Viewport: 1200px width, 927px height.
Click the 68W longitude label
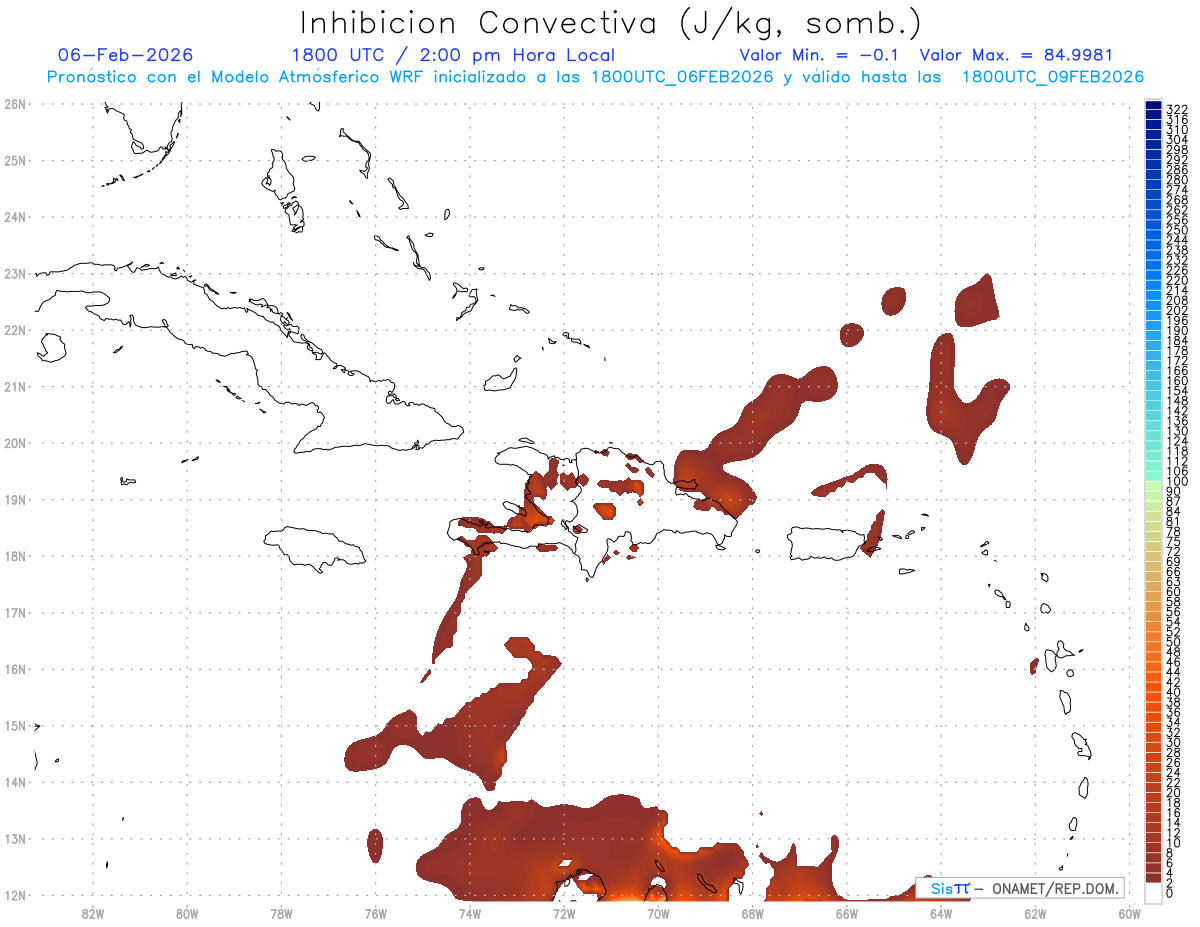pos(752,912)
